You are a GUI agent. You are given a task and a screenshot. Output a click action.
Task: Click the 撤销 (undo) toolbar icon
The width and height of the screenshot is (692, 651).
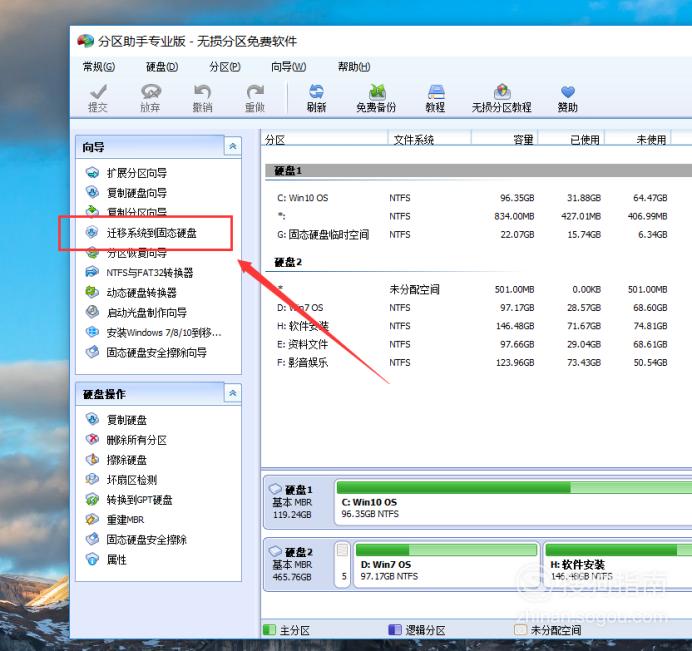[203, 98]
